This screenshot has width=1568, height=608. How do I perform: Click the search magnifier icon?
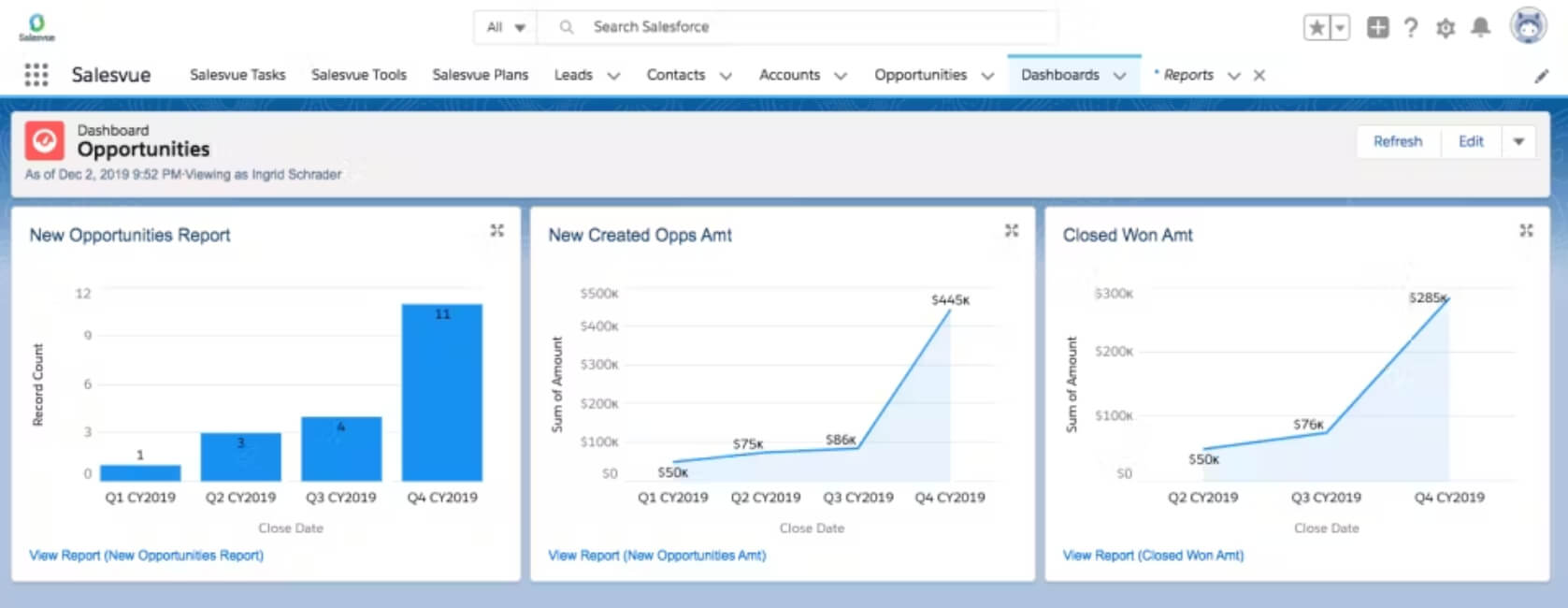pyautogui.click(x=566, y=27)
